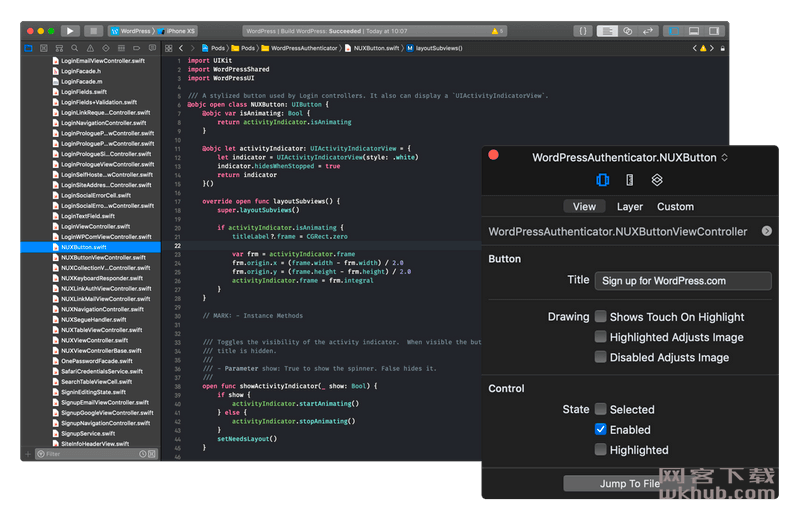This screenshot has height=519, width=800.
Task: Open the Debug navigator icon
Action: pos(121,48)
